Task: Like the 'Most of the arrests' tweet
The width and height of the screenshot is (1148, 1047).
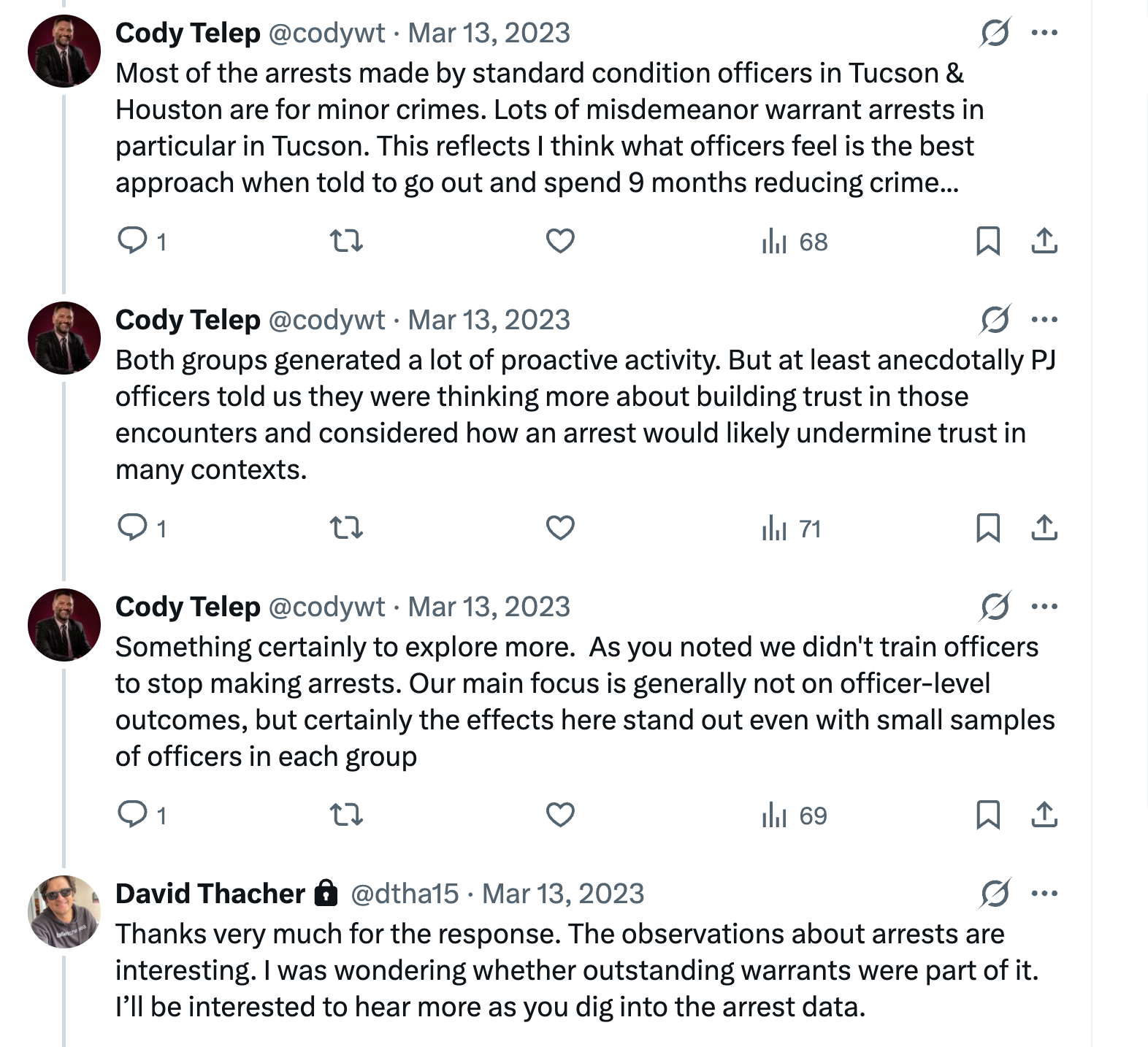Action: [560, 240]
